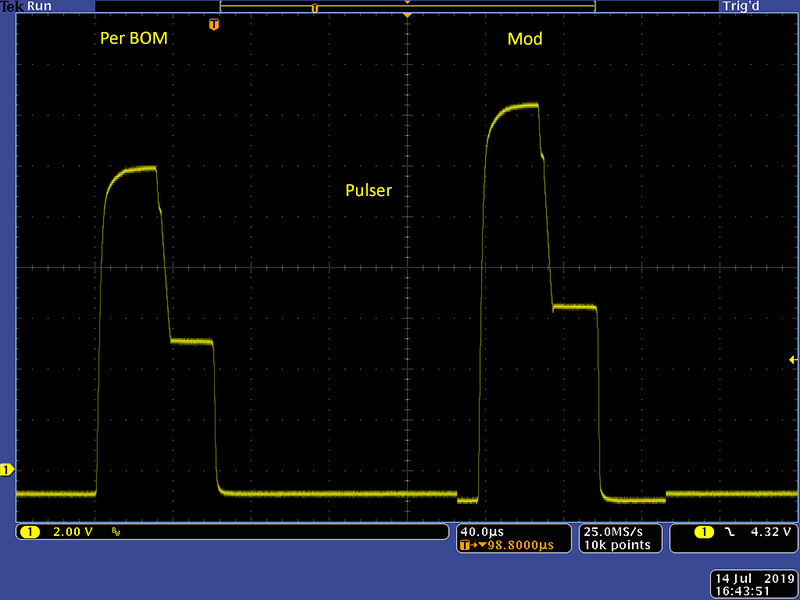Click the channel 1 badge in vertical readout
Image resolution: width=800 pixels, height=600 pixels.
31,532
